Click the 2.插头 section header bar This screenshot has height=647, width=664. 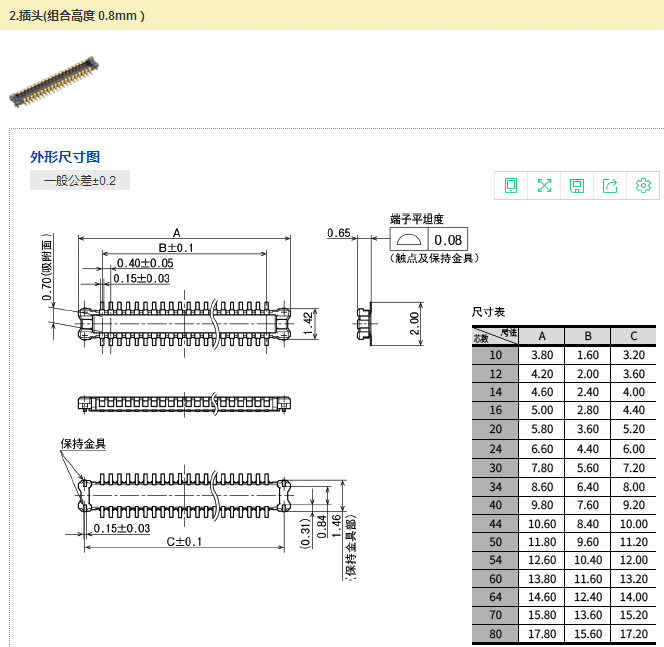332,15
